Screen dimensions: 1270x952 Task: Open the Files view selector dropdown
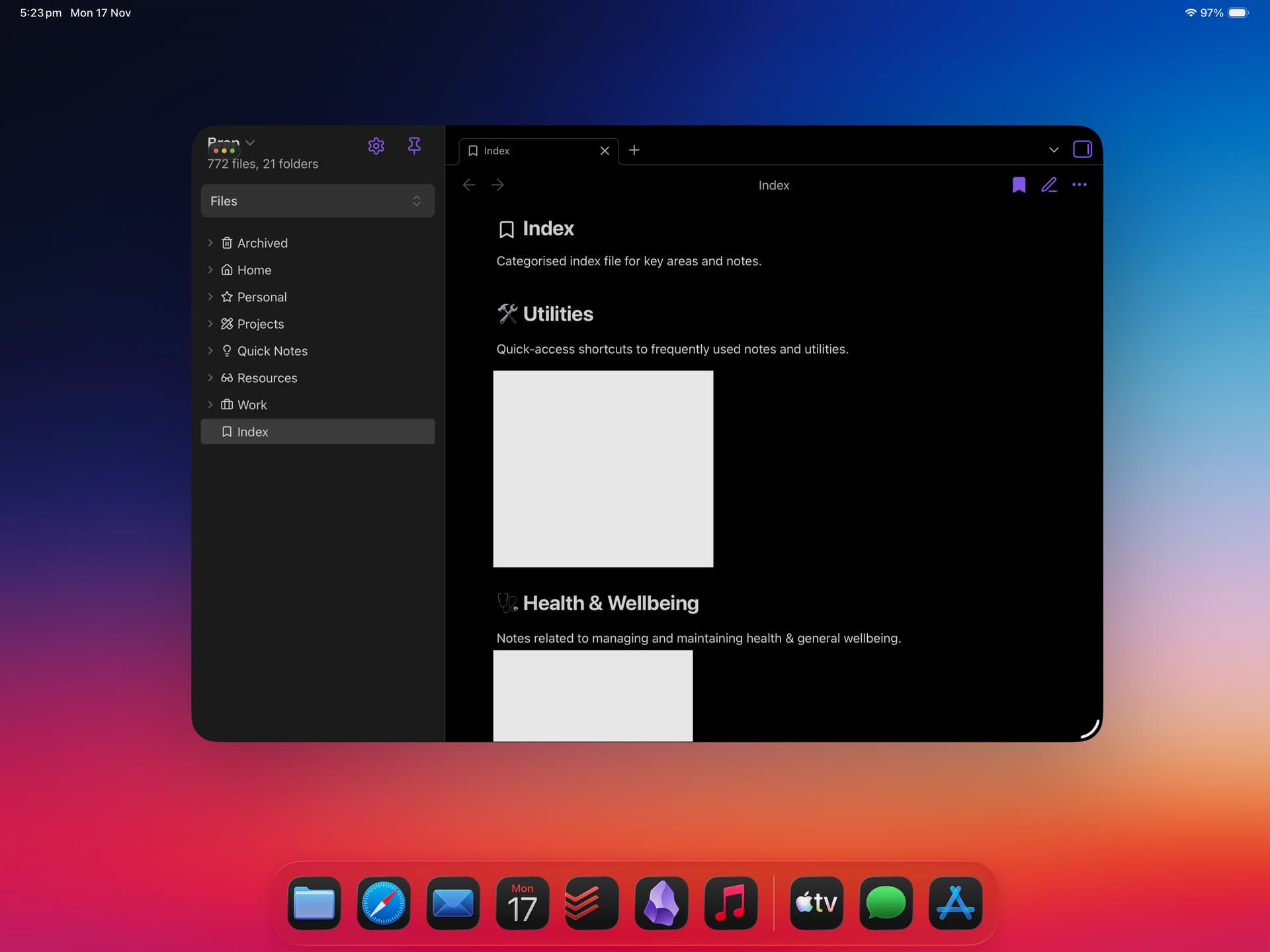(x=317, y=201)
